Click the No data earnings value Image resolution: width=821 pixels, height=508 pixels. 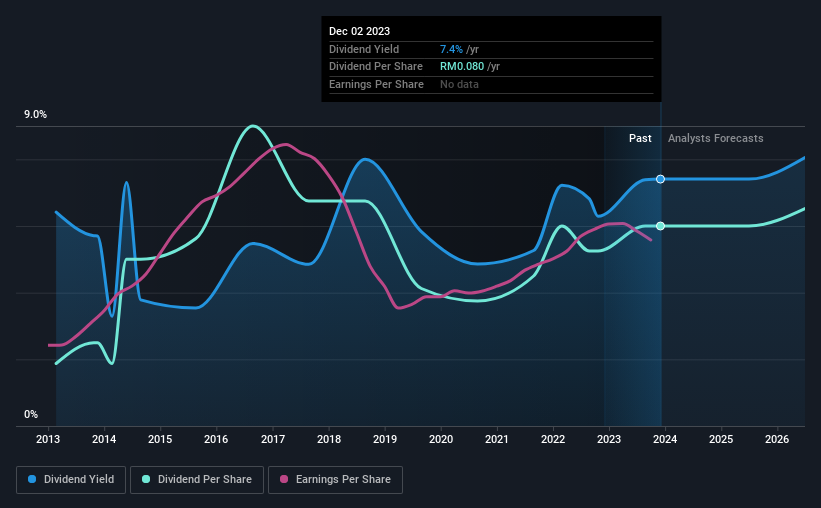point(459,84)
